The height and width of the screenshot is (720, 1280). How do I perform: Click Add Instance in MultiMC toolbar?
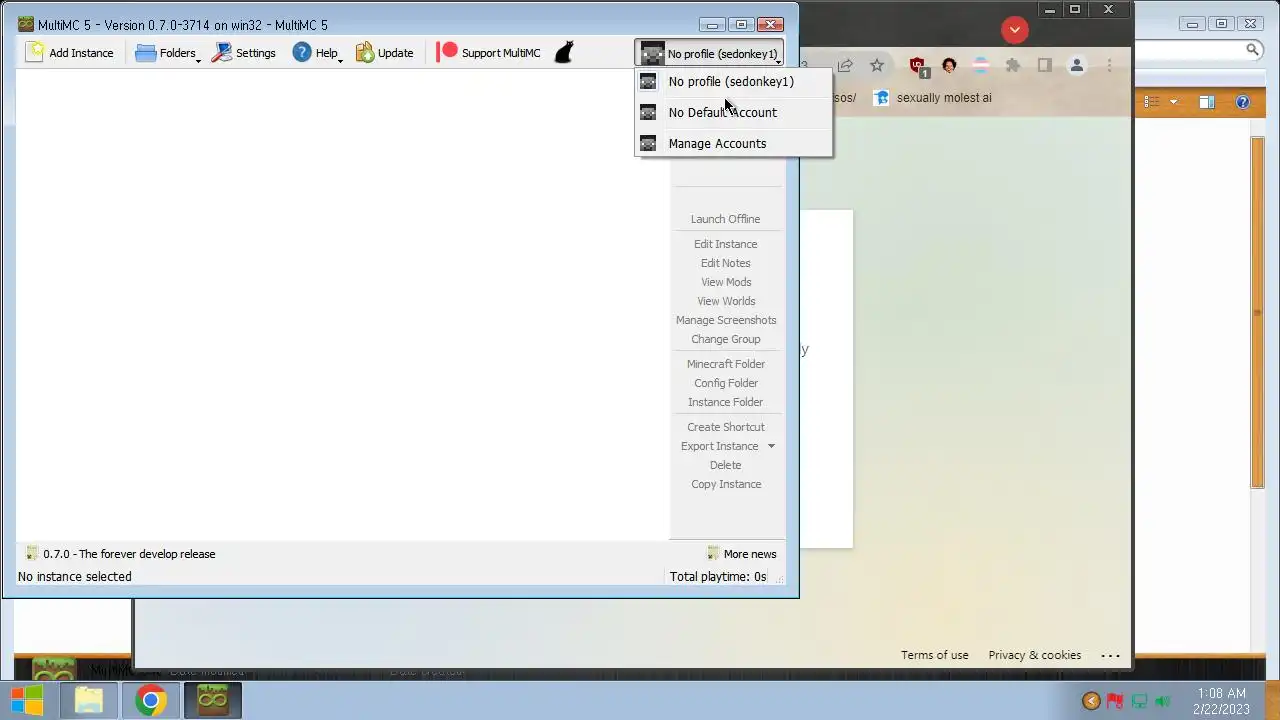click(x=70, y=53)
